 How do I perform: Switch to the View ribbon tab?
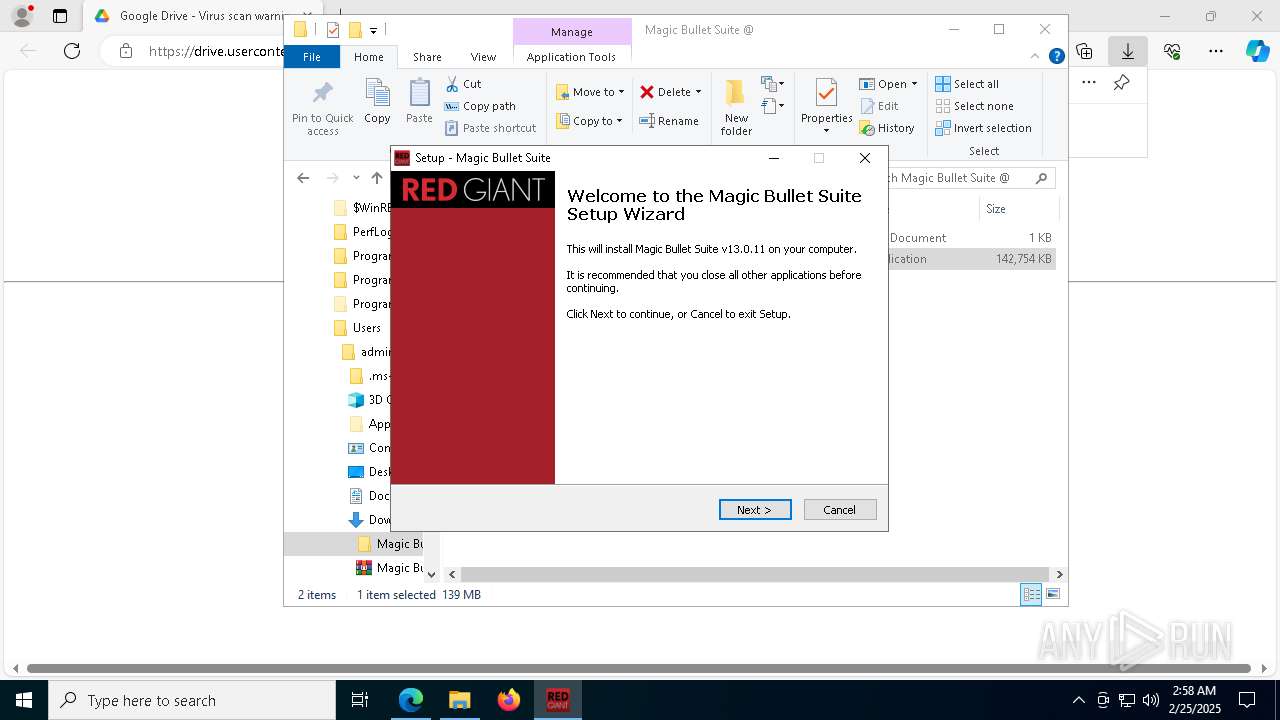[x=483, y=57]
